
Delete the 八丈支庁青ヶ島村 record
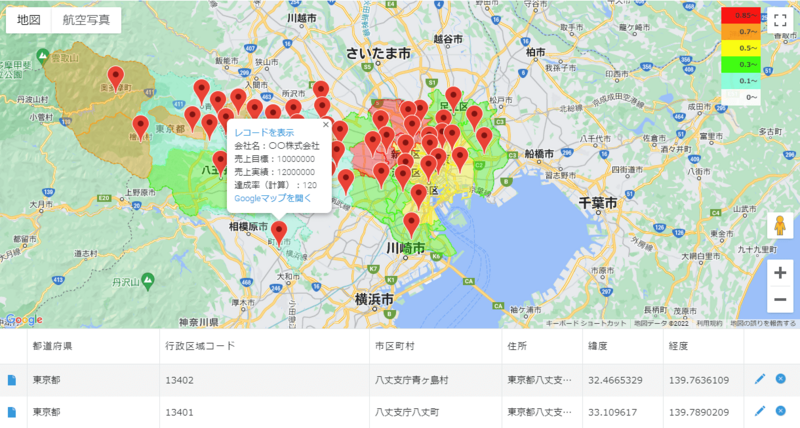[781, 379]
